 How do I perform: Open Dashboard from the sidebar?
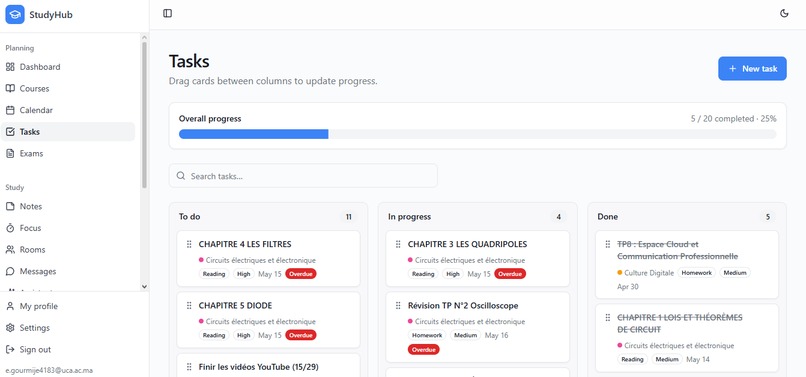pyautogui.click(x=68, y=67)
